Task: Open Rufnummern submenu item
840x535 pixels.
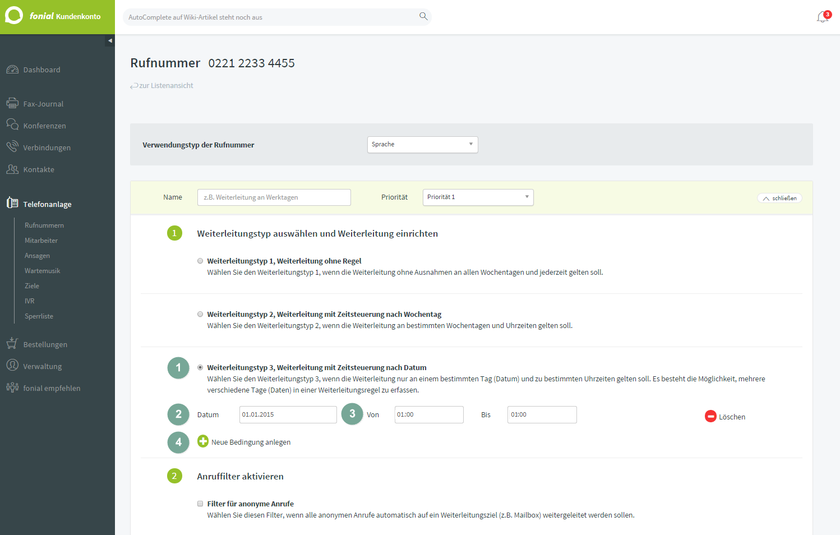Action: [44, 225]
